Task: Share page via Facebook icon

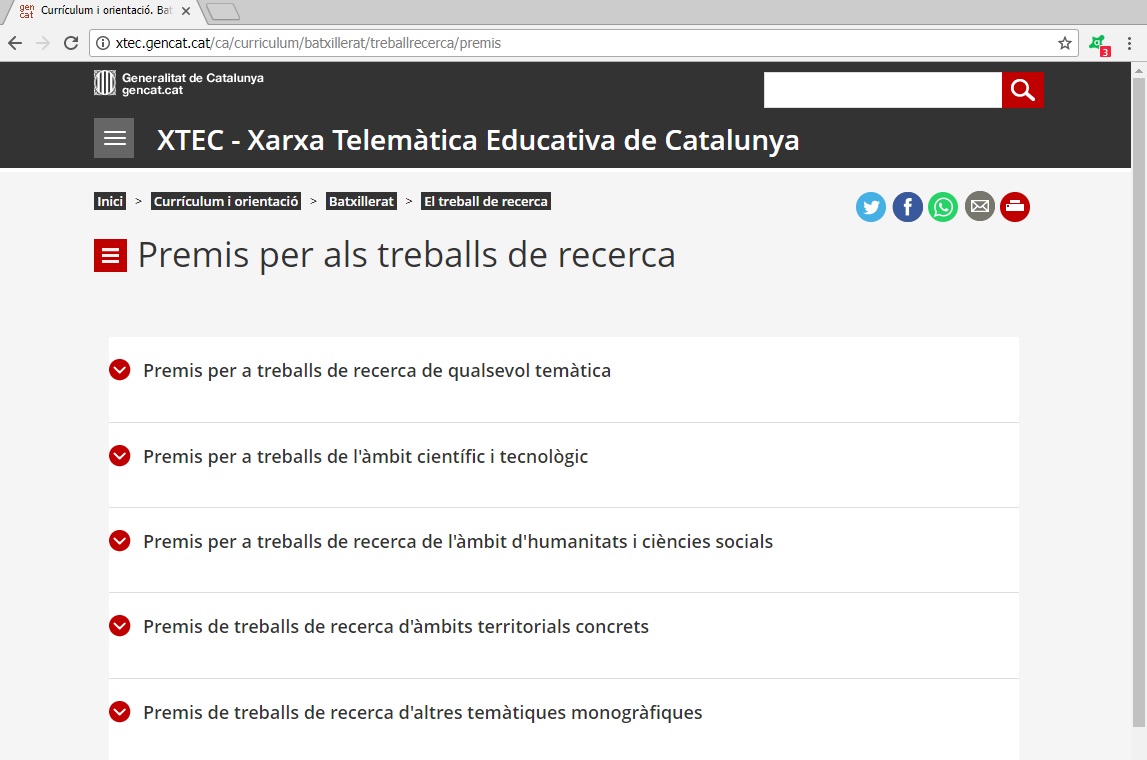Action: (907, 207)
